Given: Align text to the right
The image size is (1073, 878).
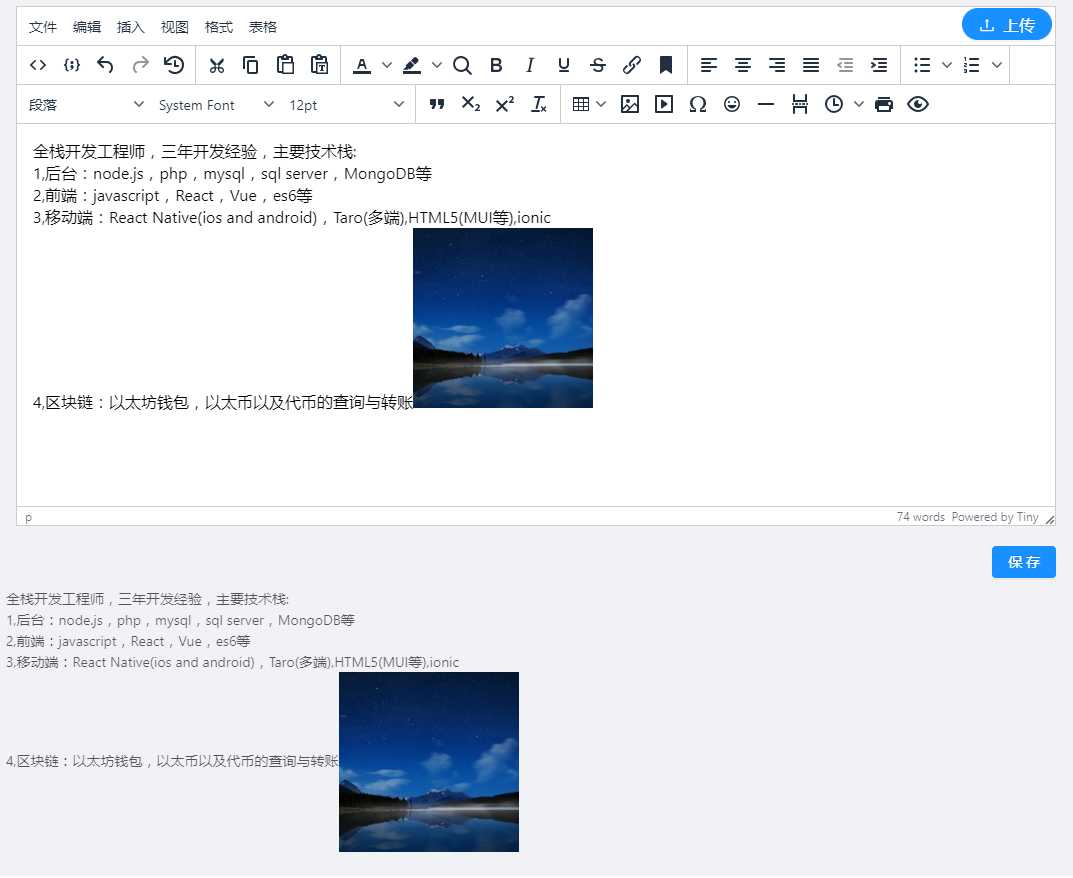Looking at the screenshot, I should click(777, 65).
